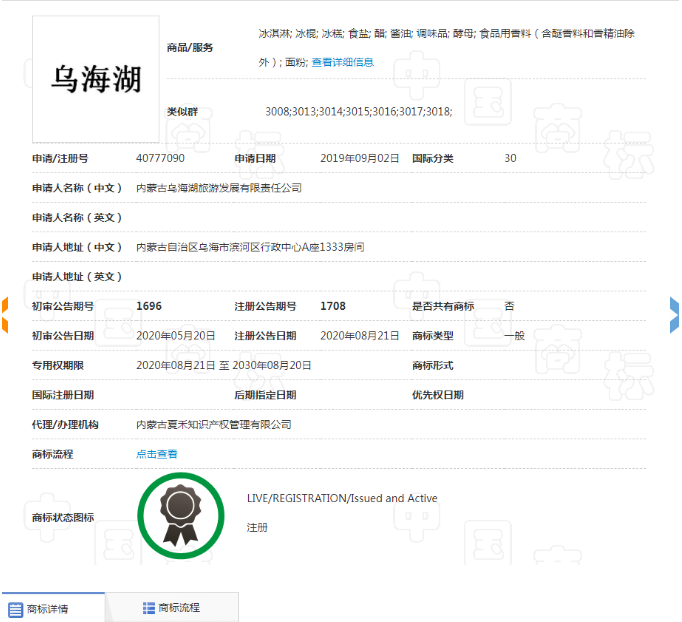Click the LIVE/REGISTRATION/Issued and Active status text
682x622 pixels.
coord(341,498)
